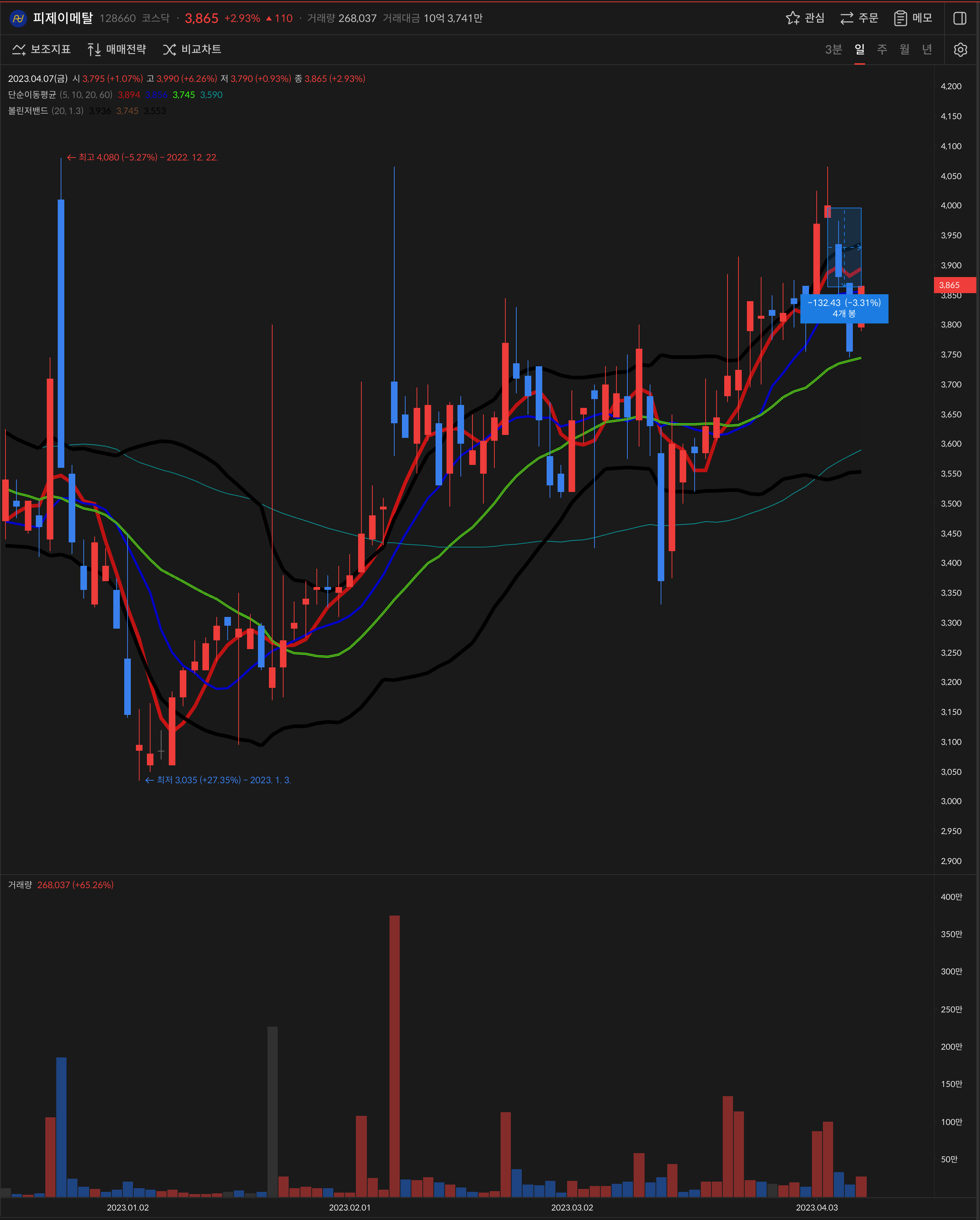This screenshot has width=980, height=1220.
Task: Open the order (주문) exchange icon
Action: point(847,18)
